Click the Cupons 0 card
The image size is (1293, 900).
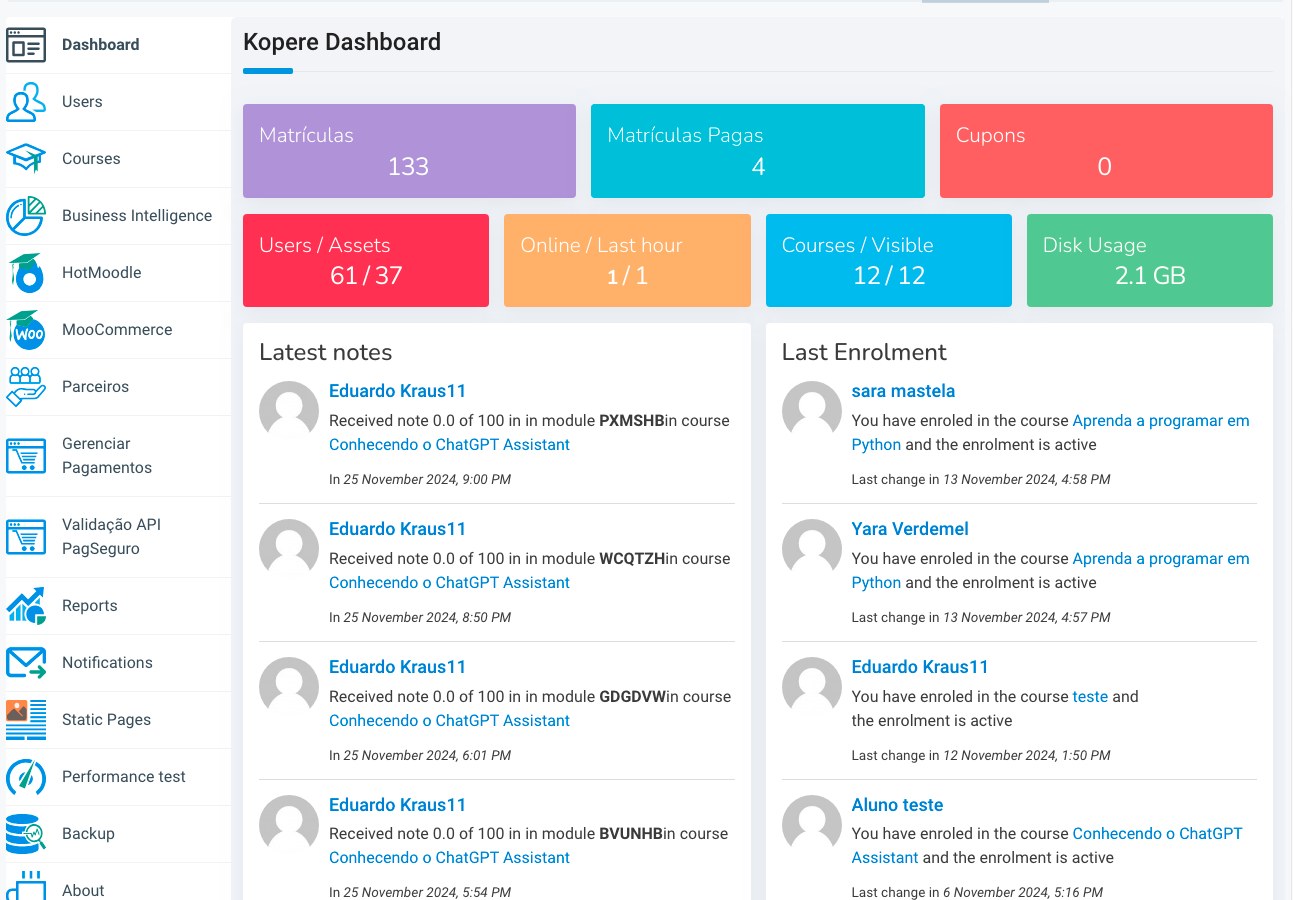[x=1106, y=151]
